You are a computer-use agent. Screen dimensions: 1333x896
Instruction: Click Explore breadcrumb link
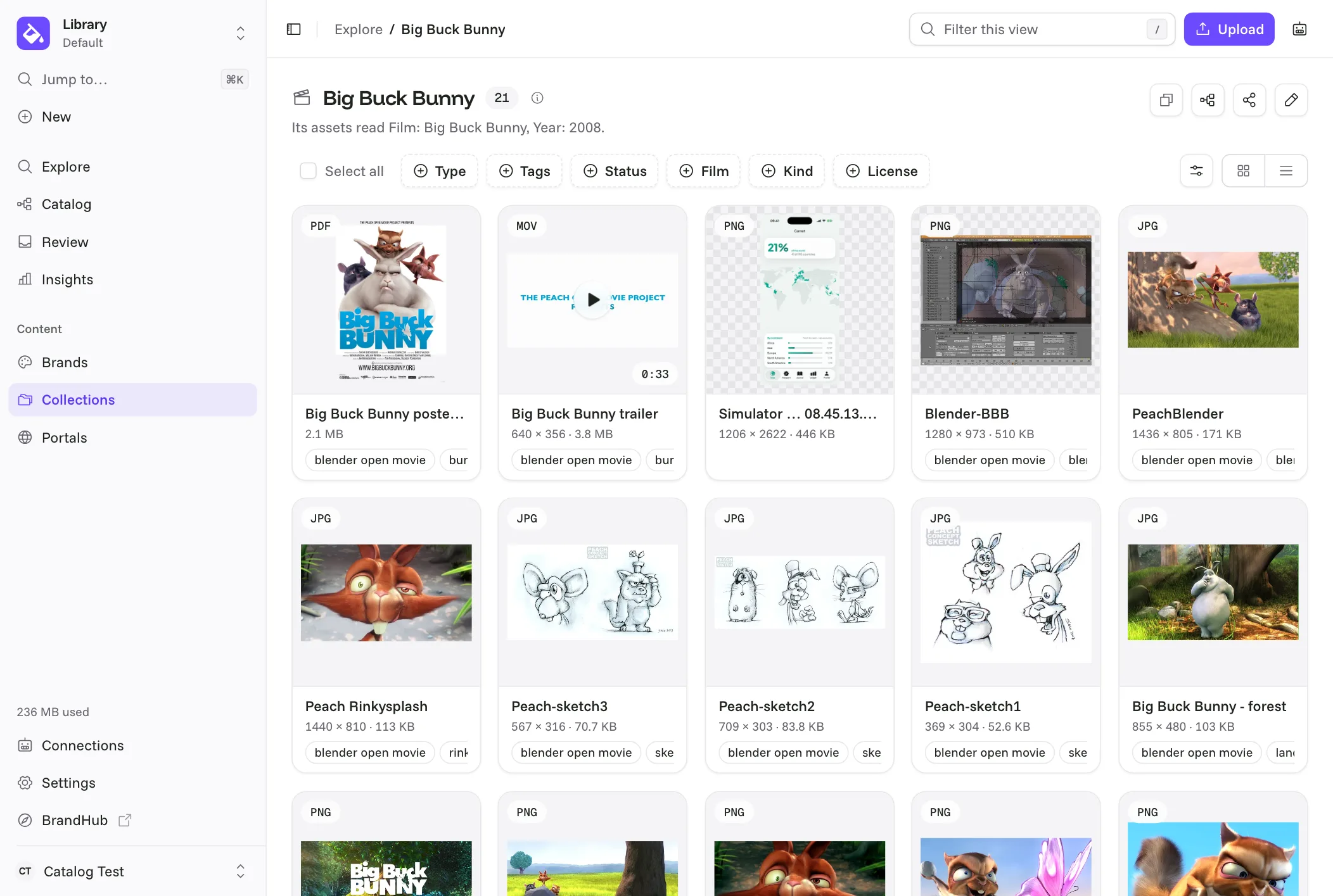(x=359, y=30)
